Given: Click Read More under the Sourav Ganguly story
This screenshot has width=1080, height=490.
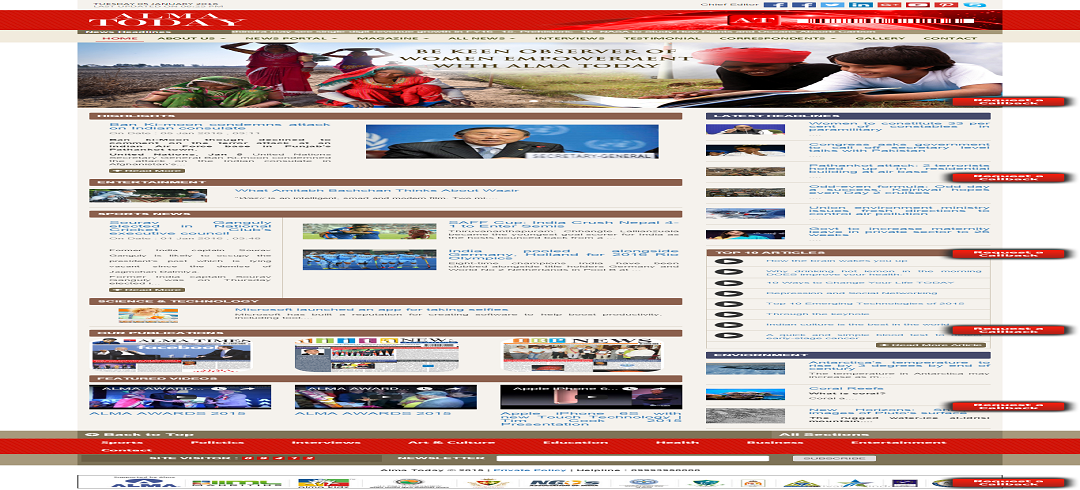Looking at the screenshot, I should 147,289.
